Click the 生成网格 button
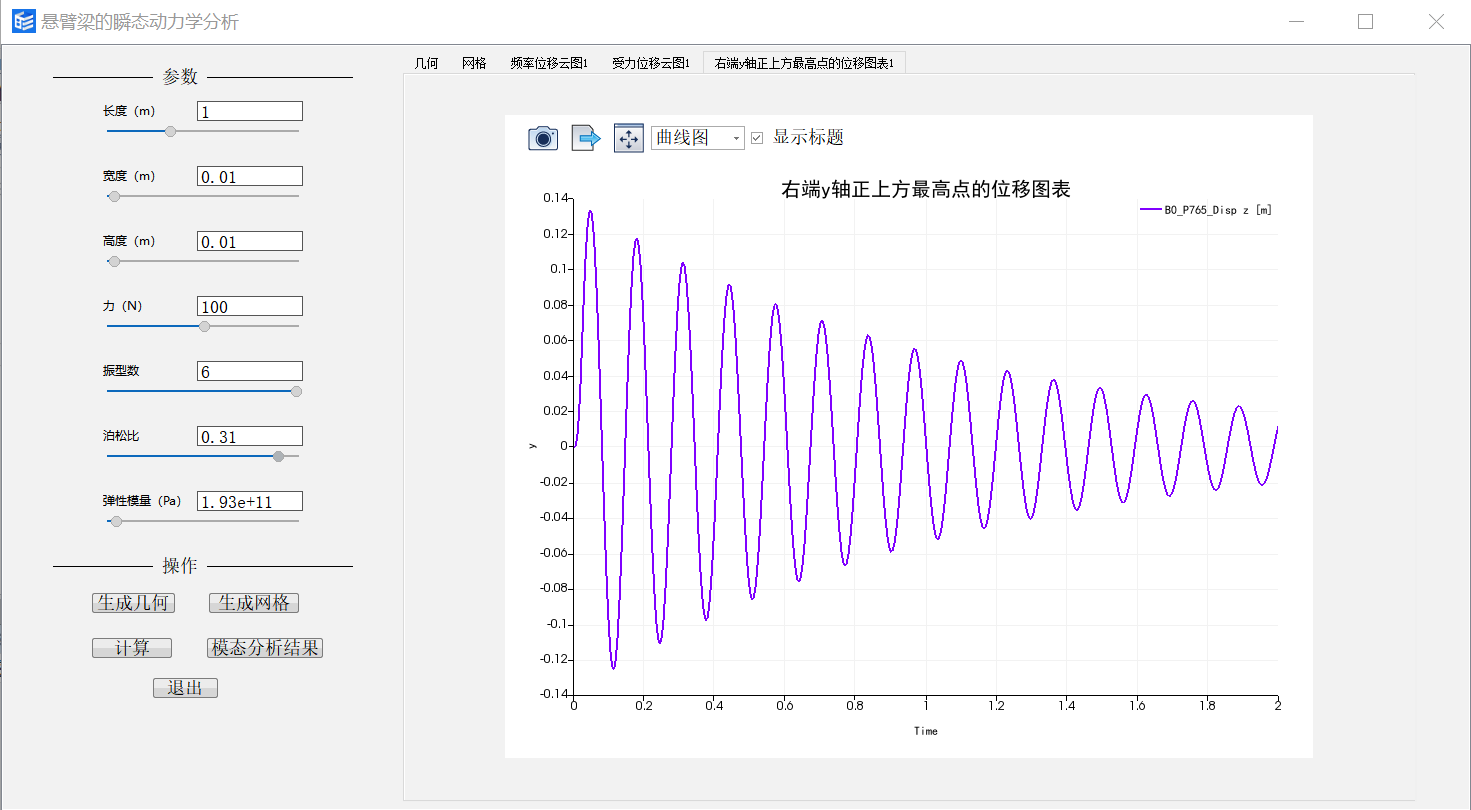Viewport: 1471px width, 810px height. (254, 603)
